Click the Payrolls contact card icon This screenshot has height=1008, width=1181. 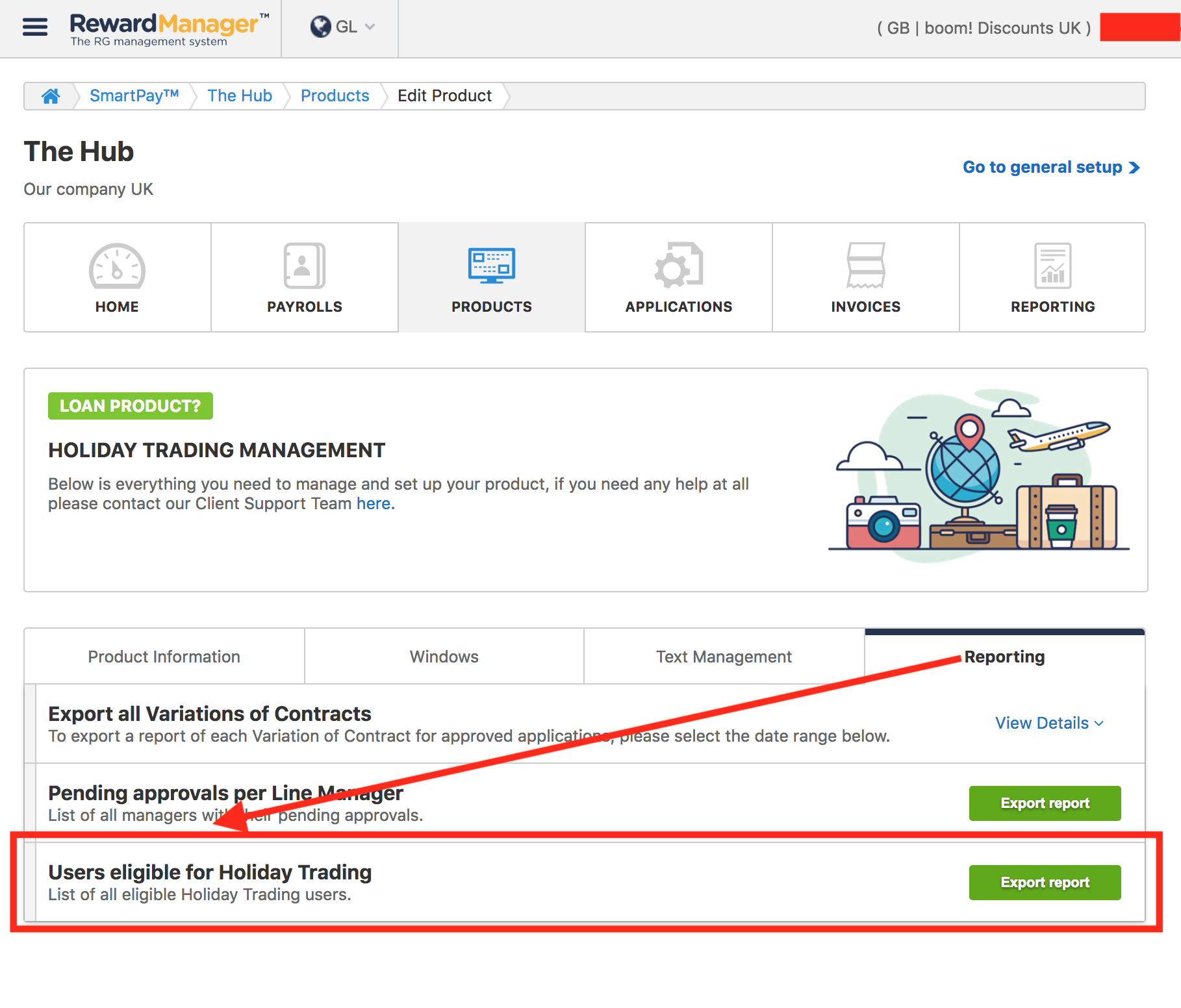coord(304,266)
